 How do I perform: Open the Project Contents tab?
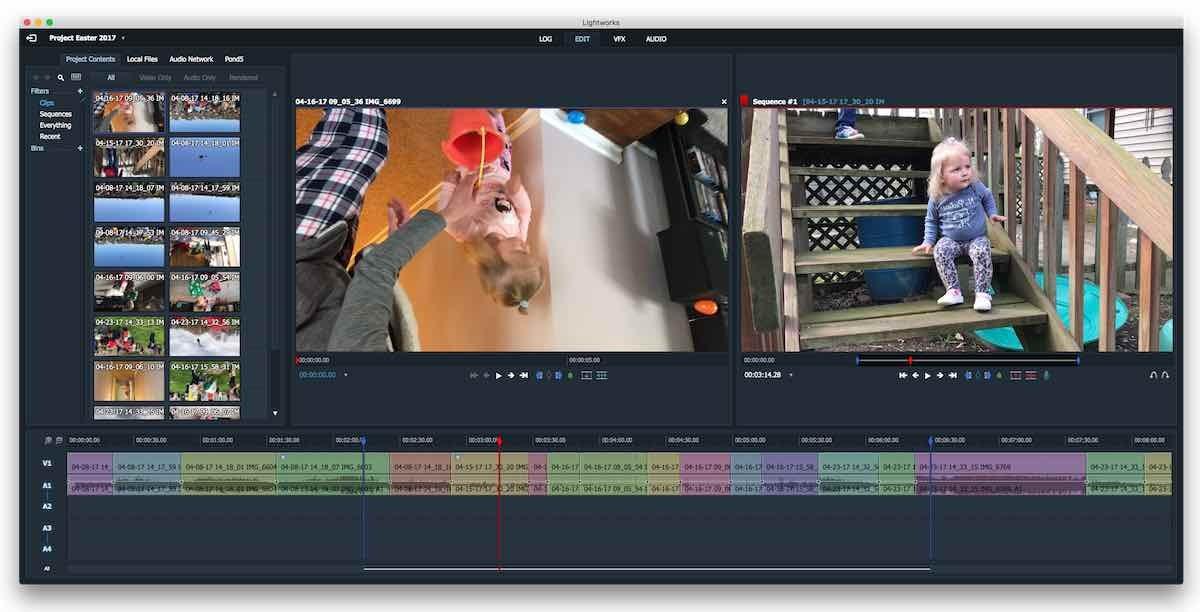[x=91, y=59]
